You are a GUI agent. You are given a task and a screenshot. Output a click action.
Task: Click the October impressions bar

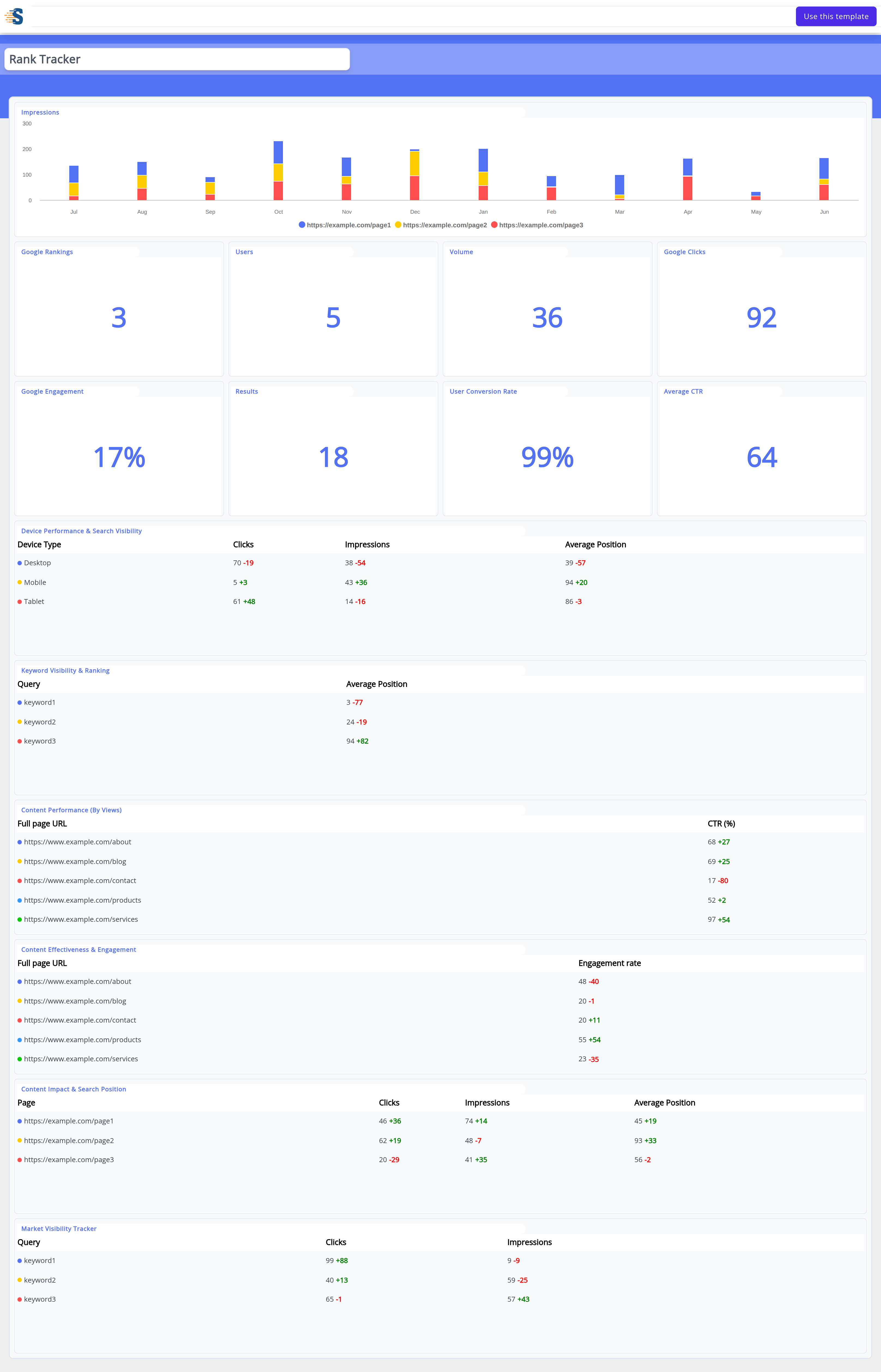click(x=278, y=170)
